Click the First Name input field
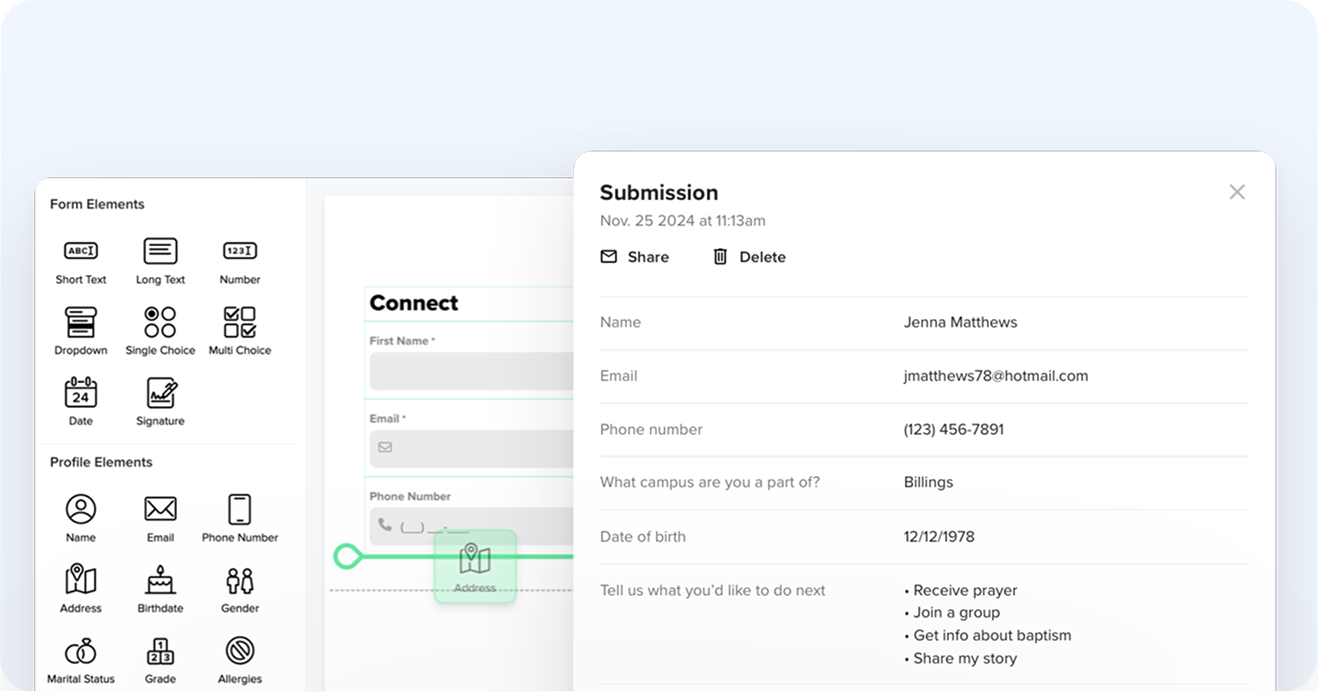 click(x=472, y=371)
